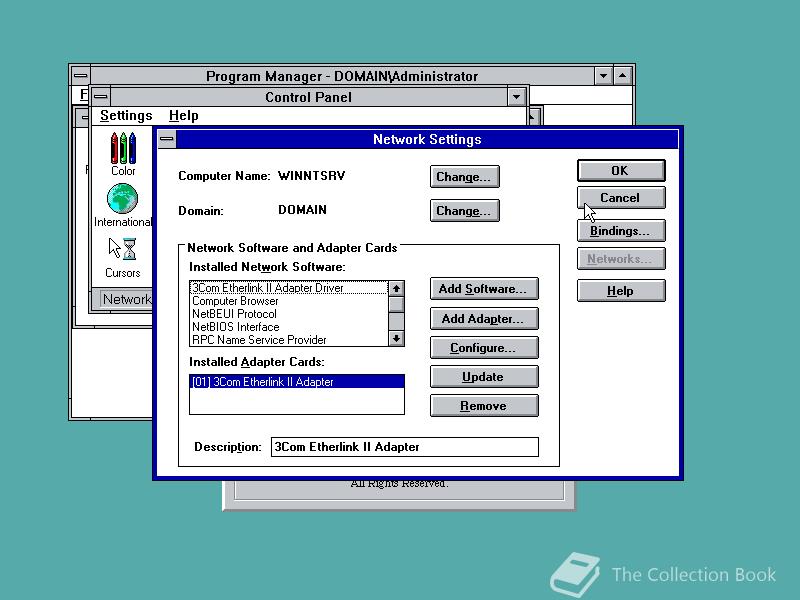Open the Color control panel
The image size is (800, 600).
[x=122, y=152]
